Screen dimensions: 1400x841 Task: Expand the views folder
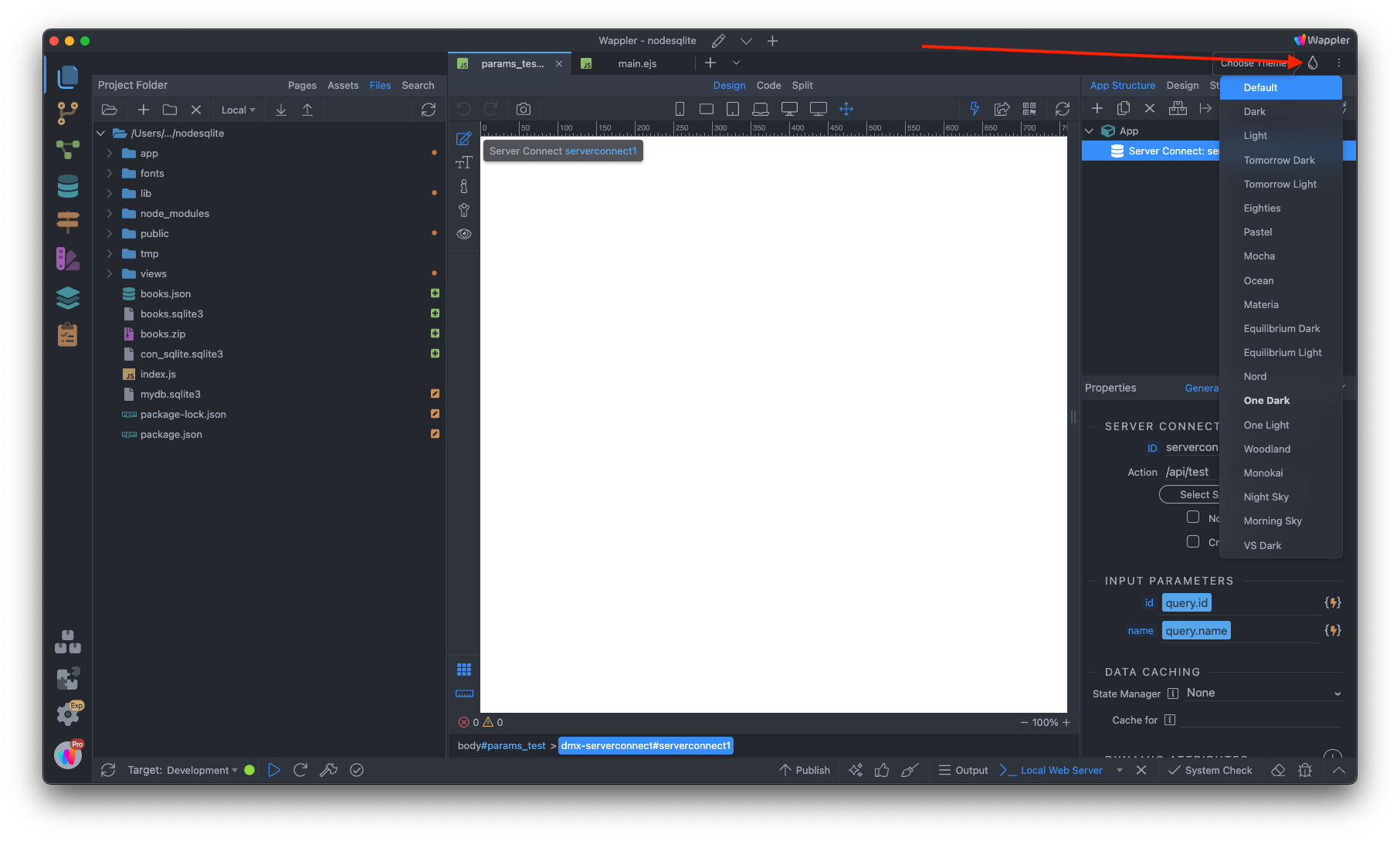click(109, 273)
